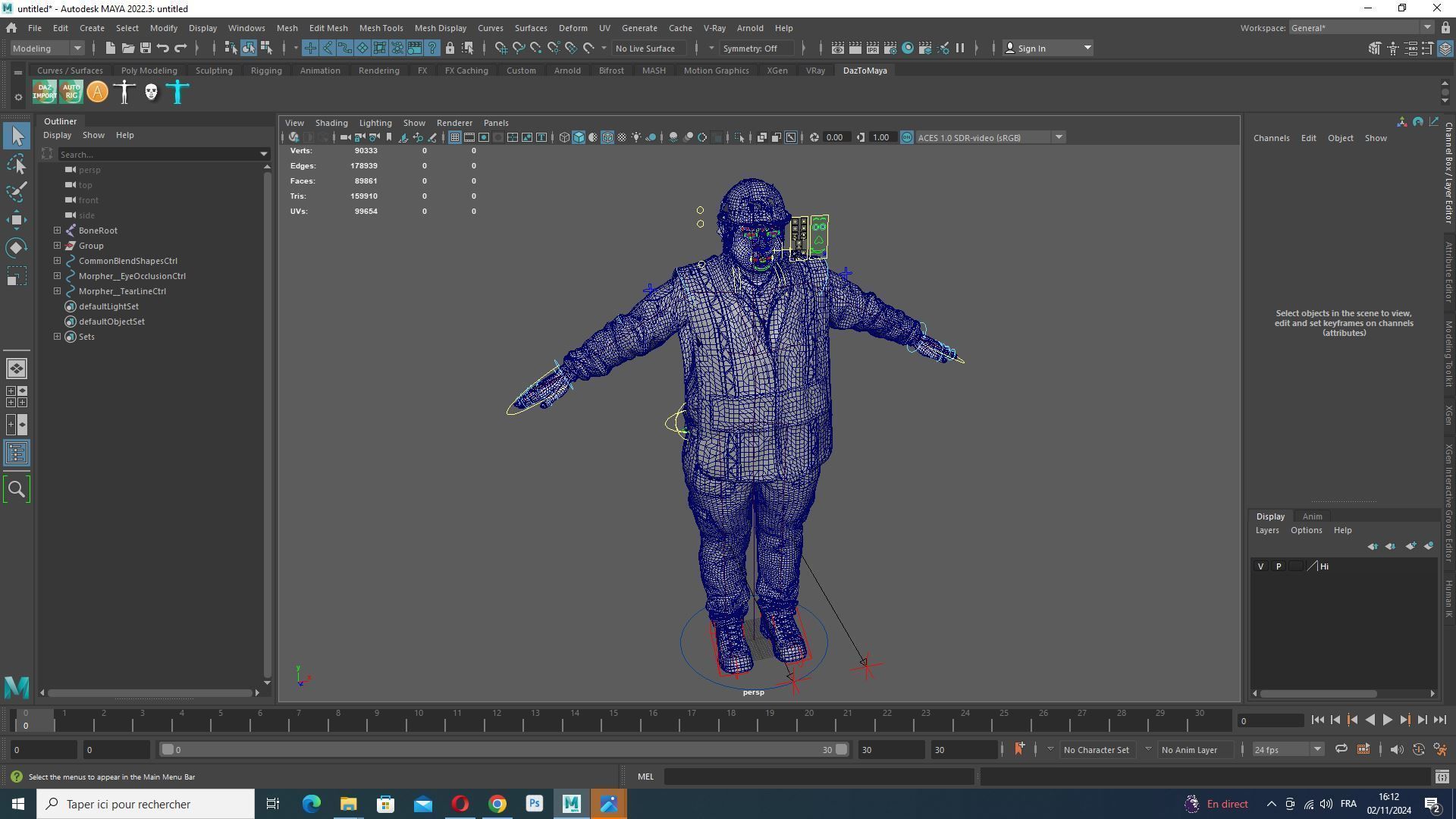Open the viewport Shading menu
The height and width of the screenshot is (819, 1456).
point(331,123)
